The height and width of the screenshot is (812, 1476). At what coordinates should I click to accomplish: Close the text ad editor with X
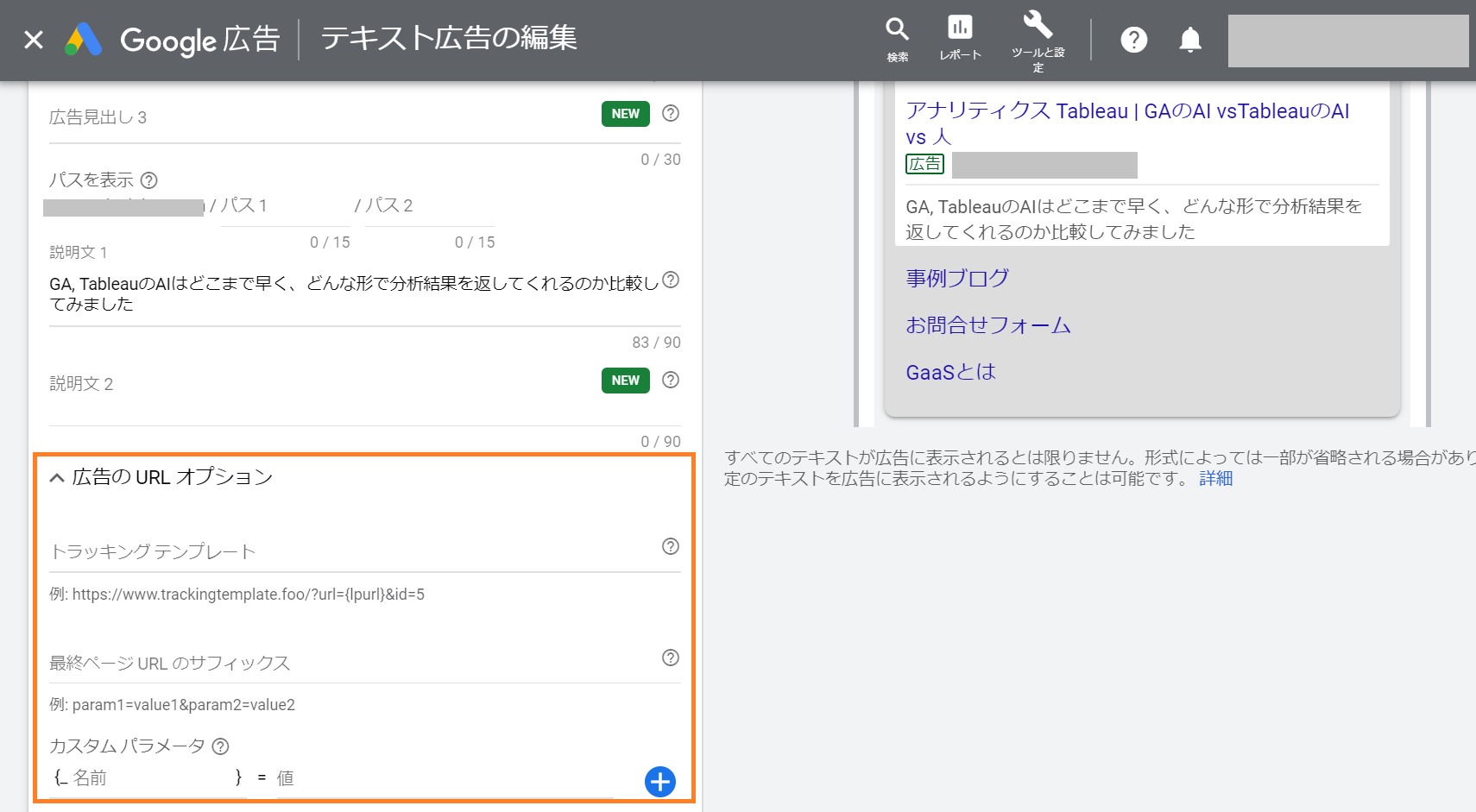point(34,40)
